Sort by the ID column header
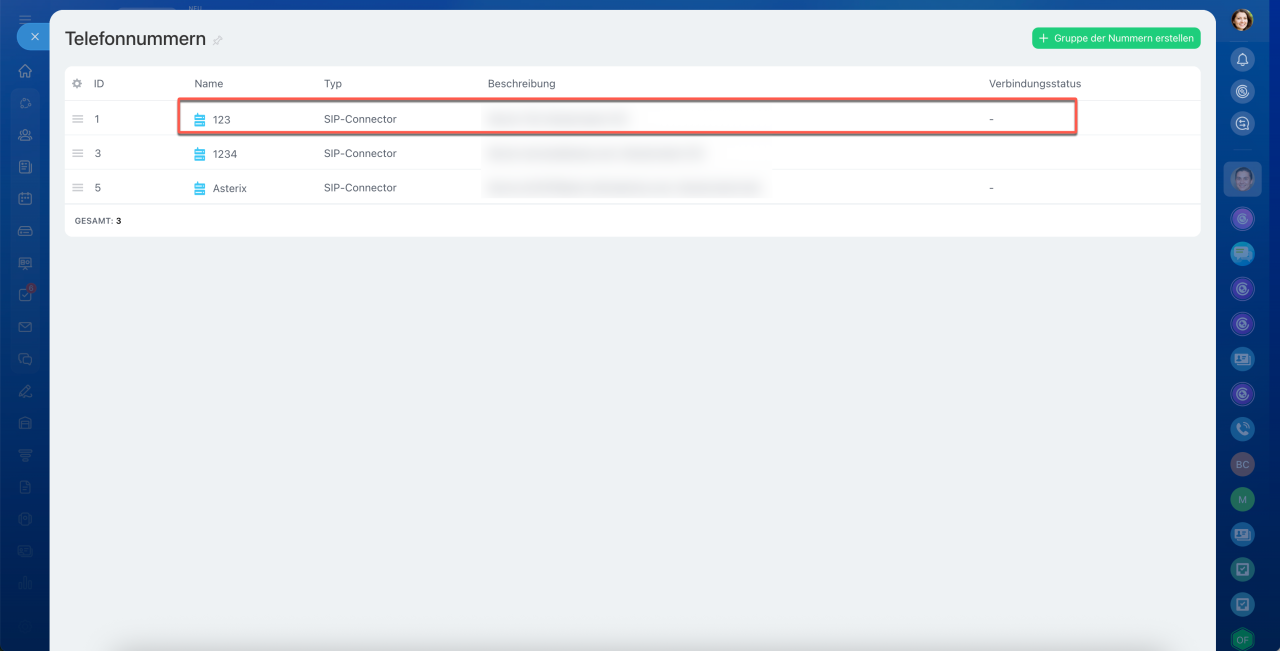The height and width of the screenshot is (651, 1280). click(x=99, y=84)
